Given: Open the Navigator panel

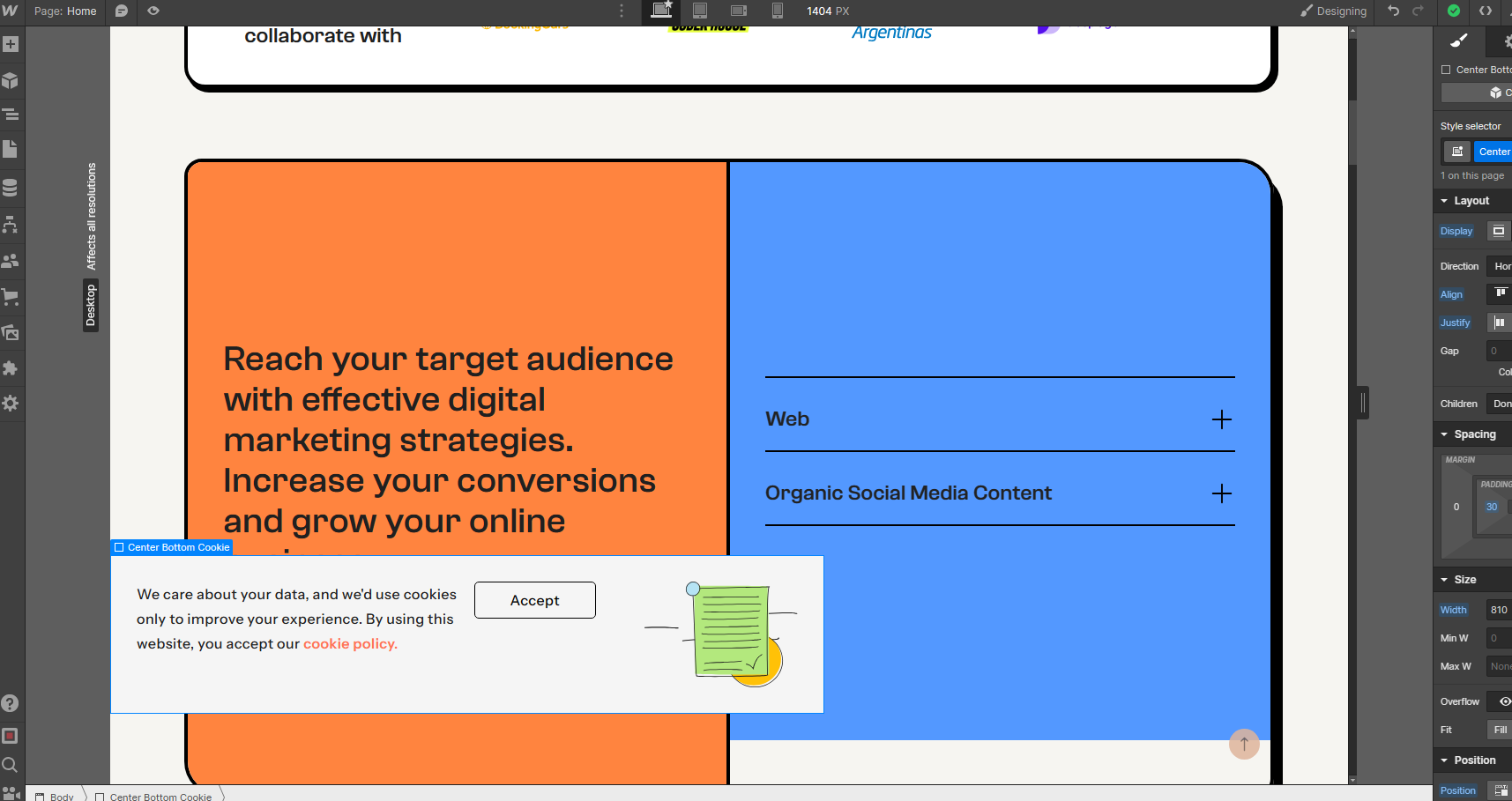Looking at the screenshot, I should click(x=11, y=115).
